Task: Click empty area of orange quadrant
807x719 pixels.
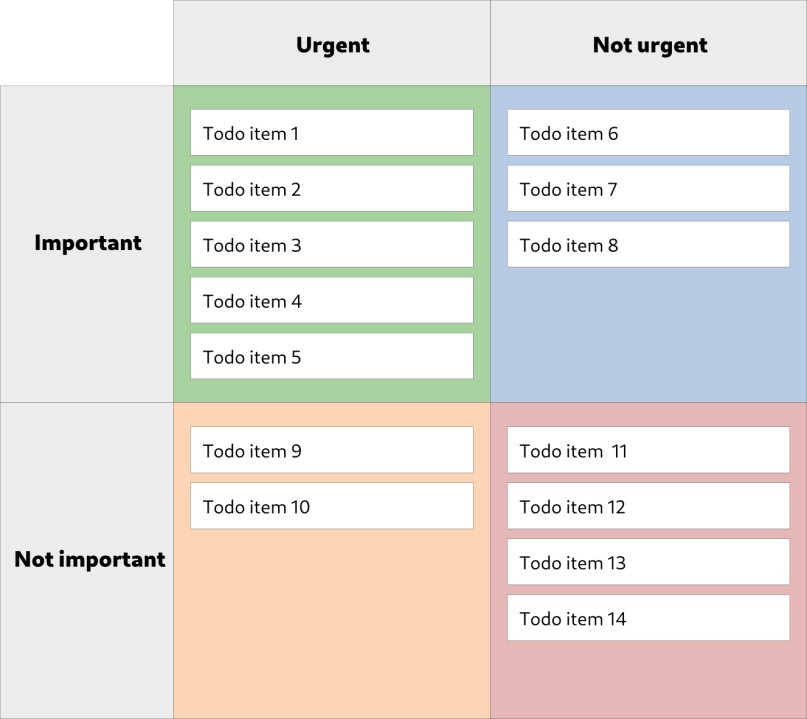Action: [x=331, y=620]
